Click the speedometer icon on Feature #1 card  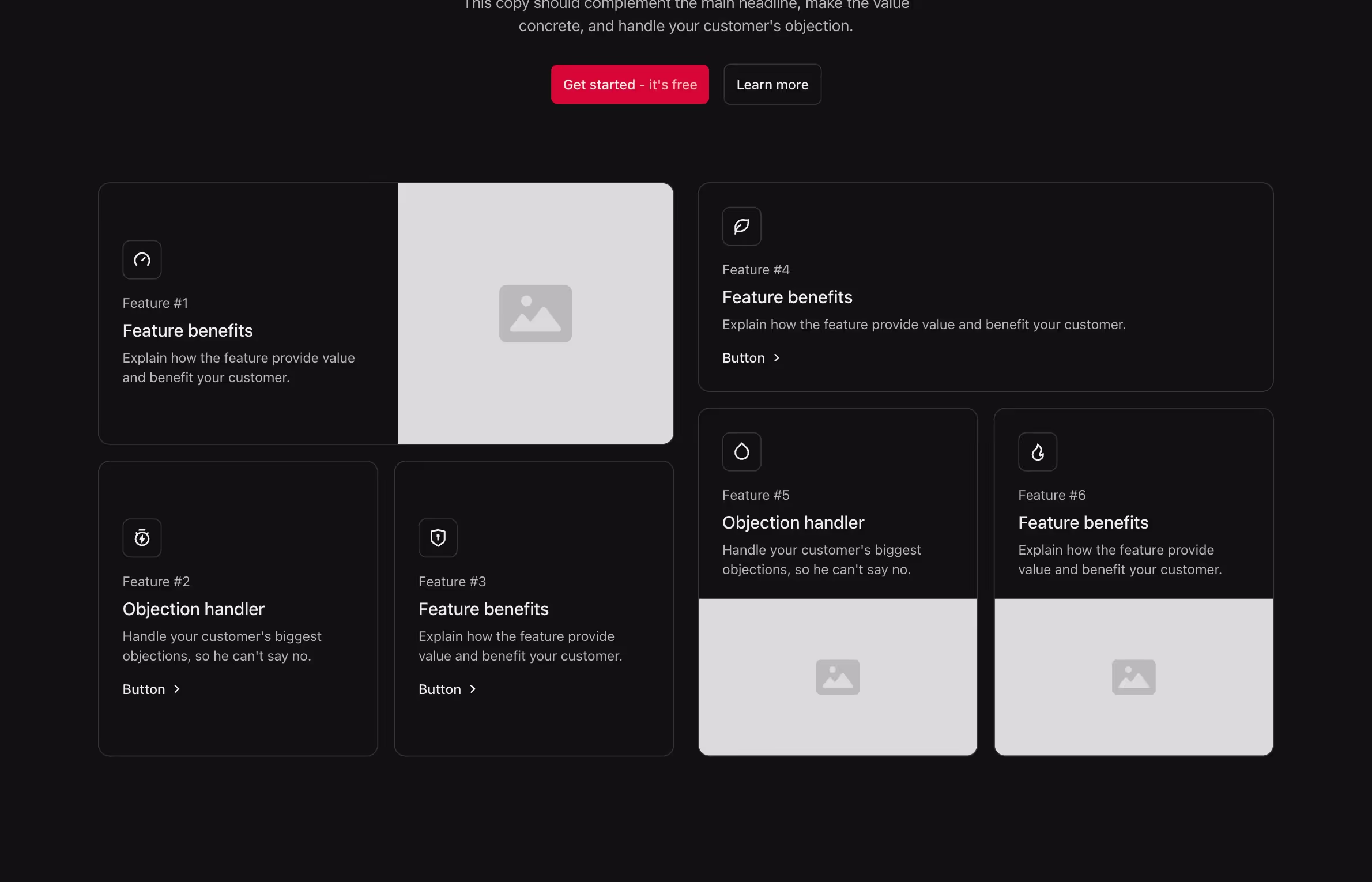point(142,259)
